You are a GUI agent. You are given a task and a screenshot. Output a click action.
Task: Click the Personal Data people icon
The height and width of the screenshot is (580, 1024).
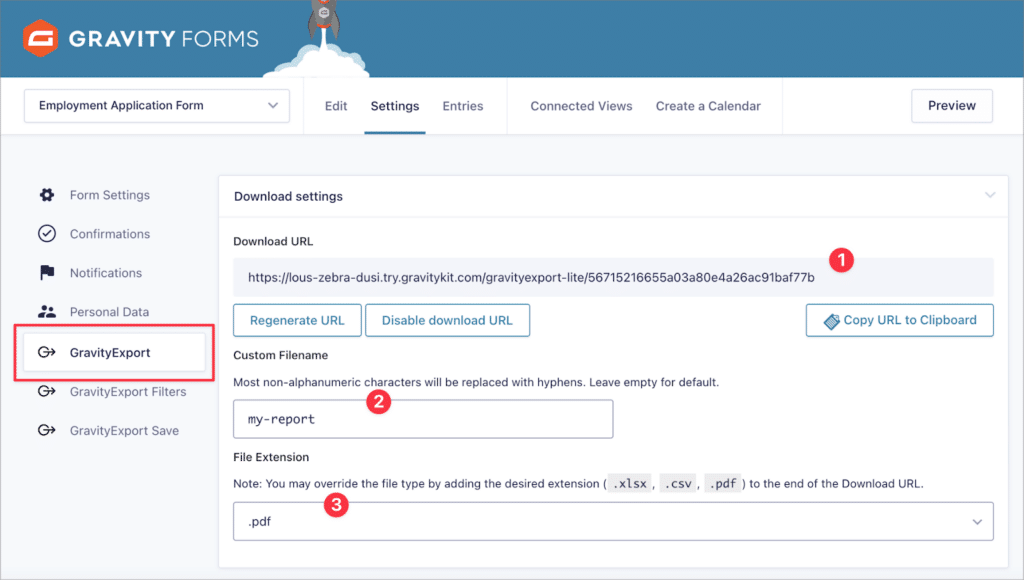coord(47,312)
